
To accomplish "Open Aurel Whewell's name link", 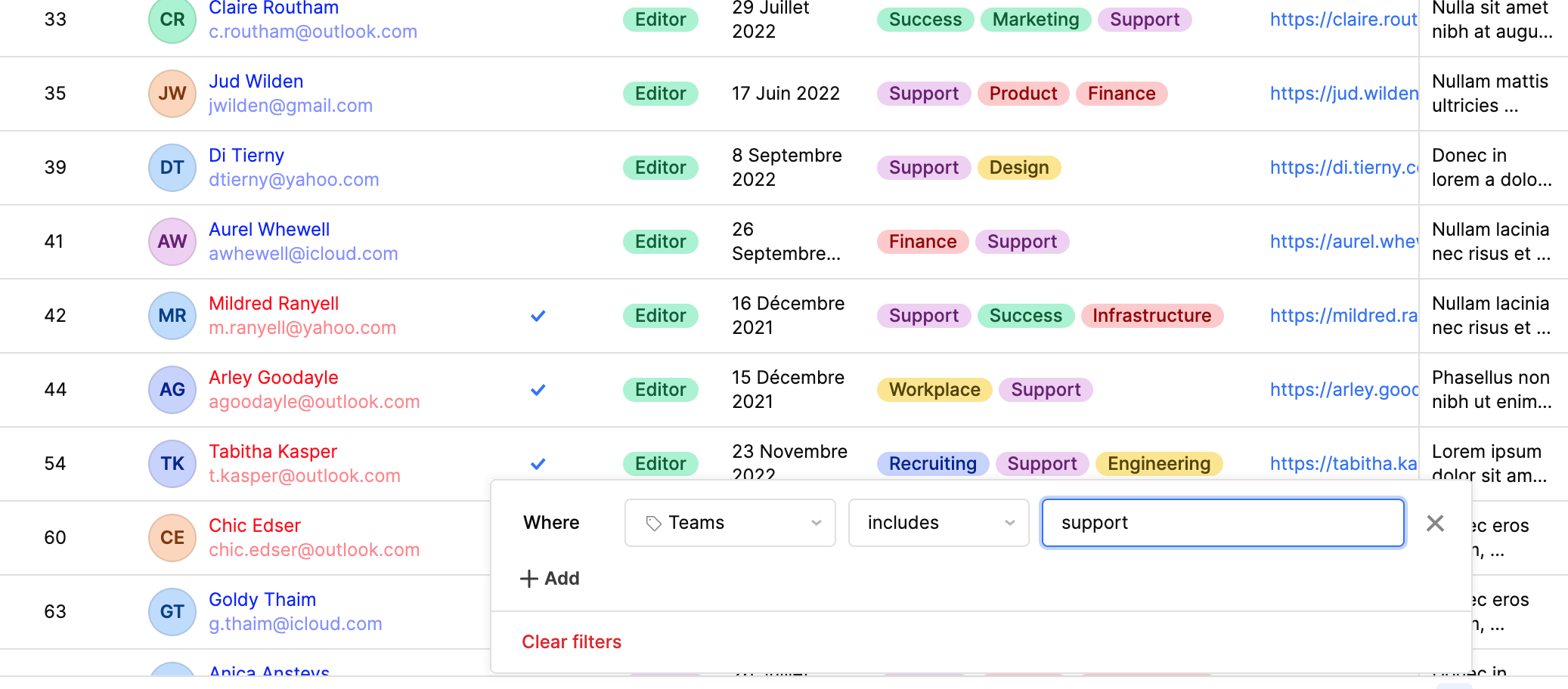I will click(x=269, y=230).
